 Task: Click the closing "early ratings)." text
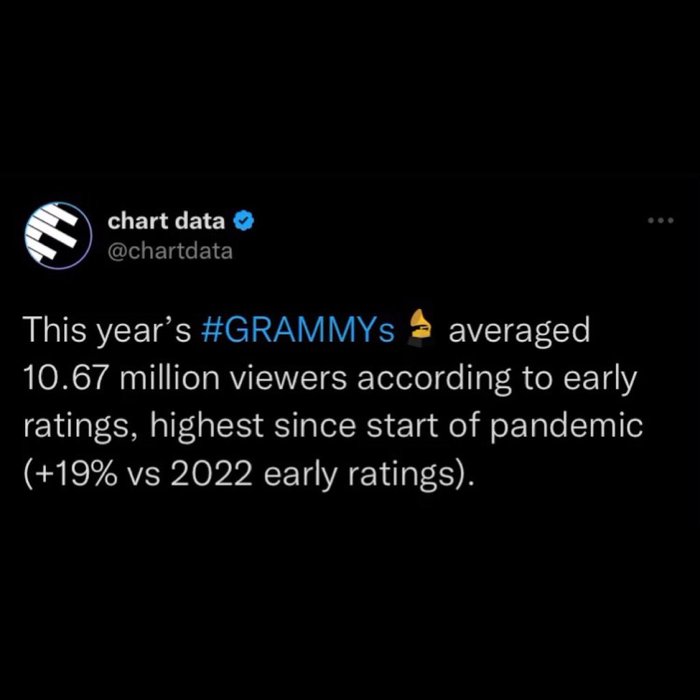click(x=368, y=475)
